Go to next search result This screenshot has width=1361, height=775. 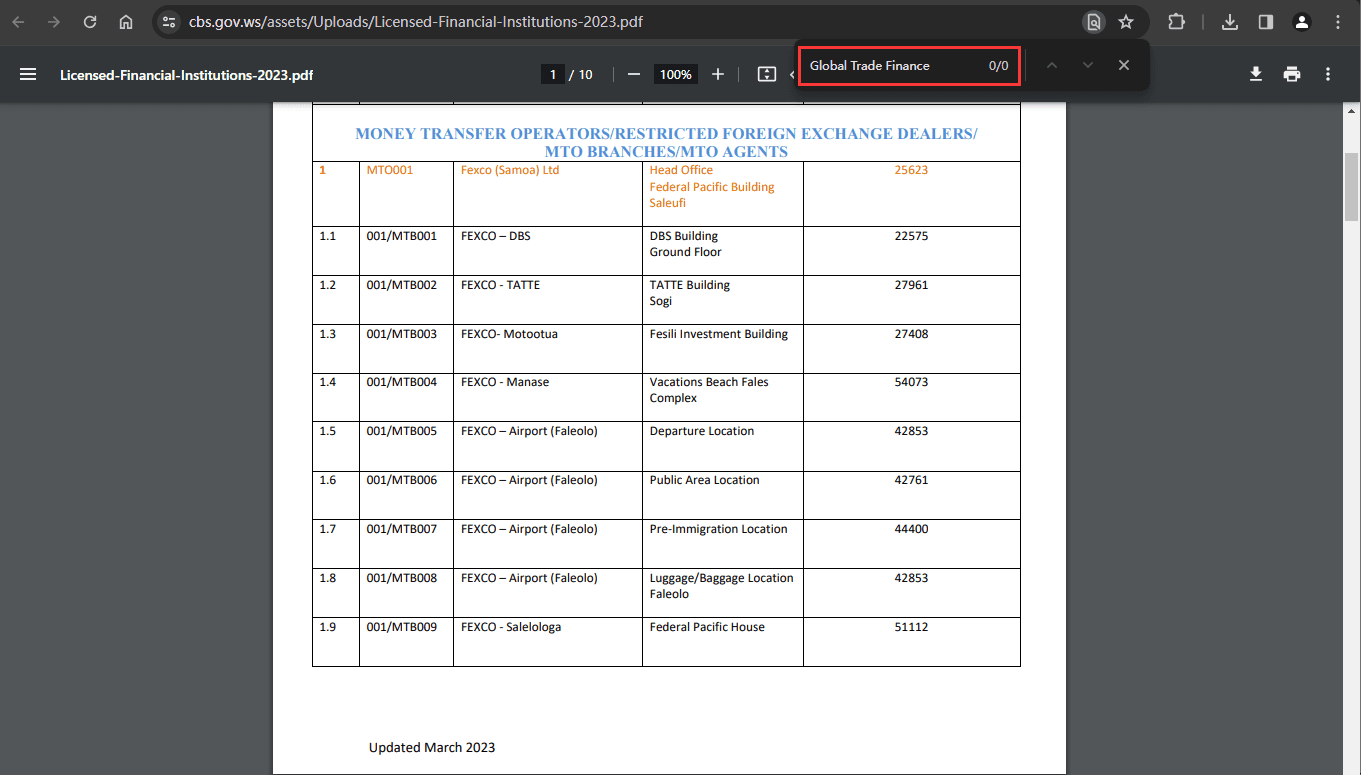point(1088,65)
